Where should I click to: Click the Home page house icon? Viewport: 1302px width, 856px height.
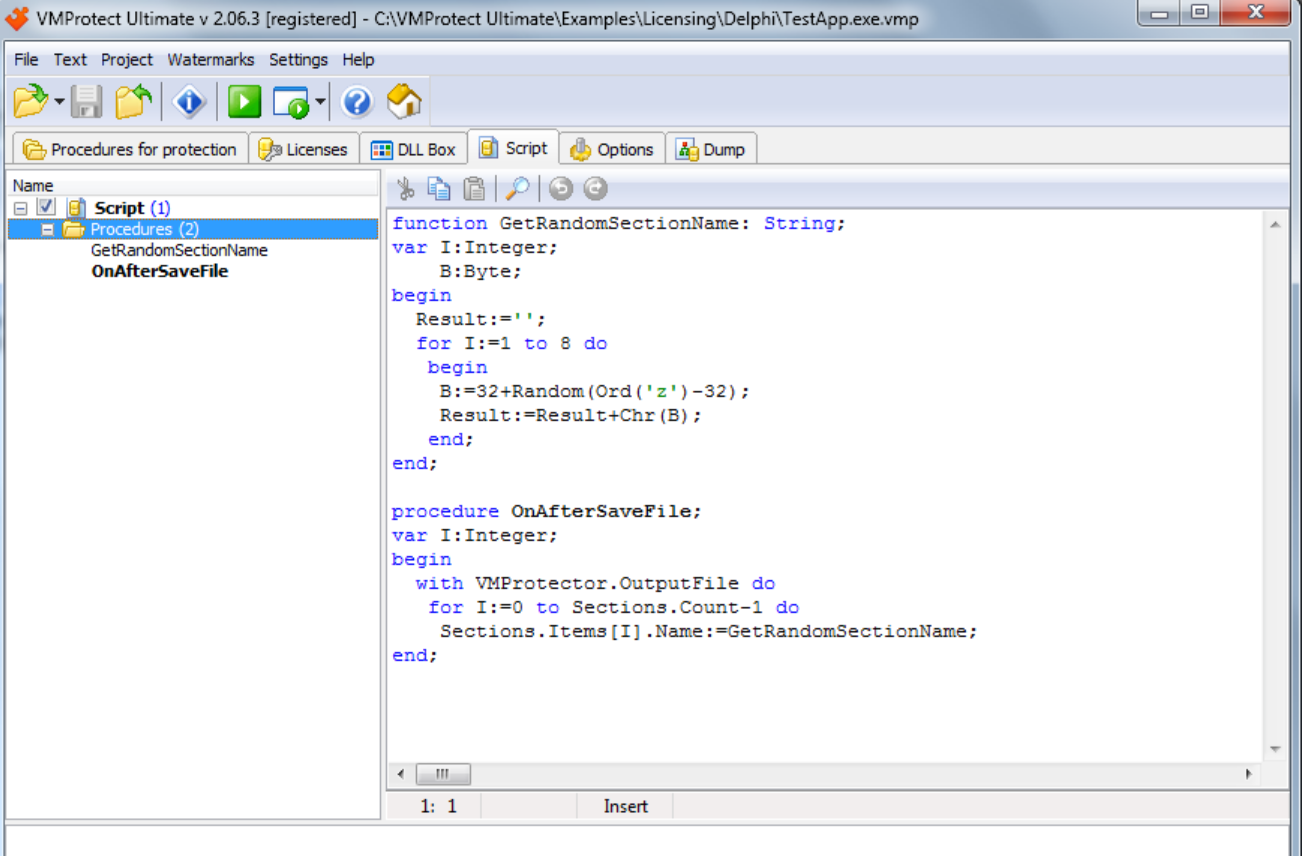[404, 102]
